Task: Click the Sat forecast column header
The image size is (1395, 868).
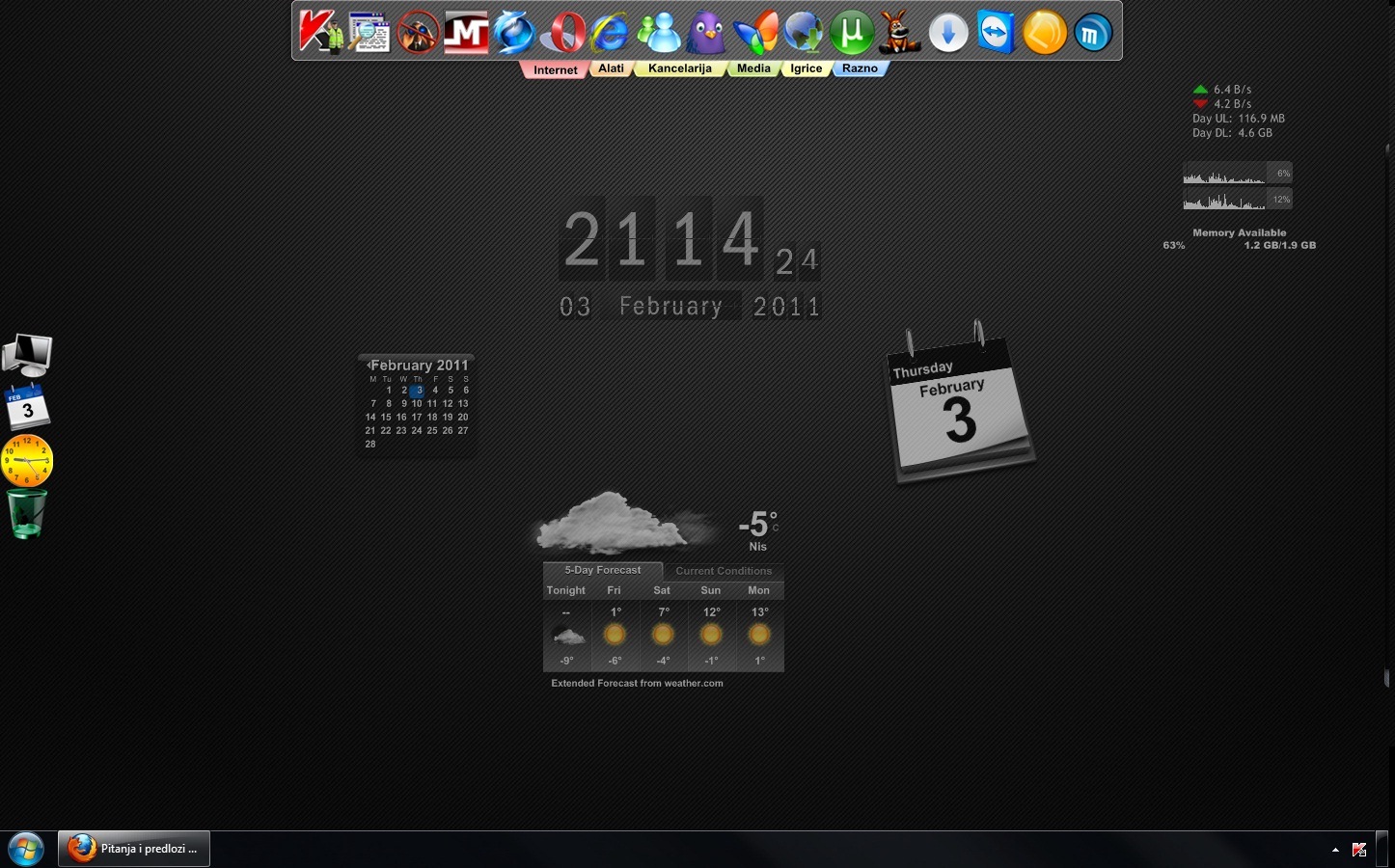Action: tap(662, 590)
